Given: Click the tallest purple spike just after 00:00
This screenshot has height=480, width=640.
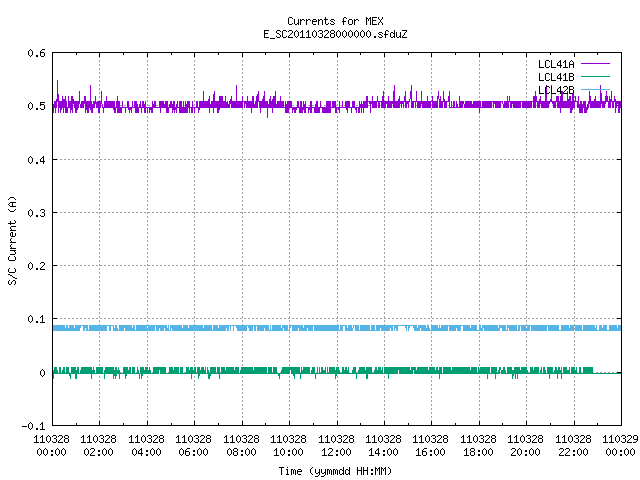Looking at the screenshot, I should (x=58, y=91).
